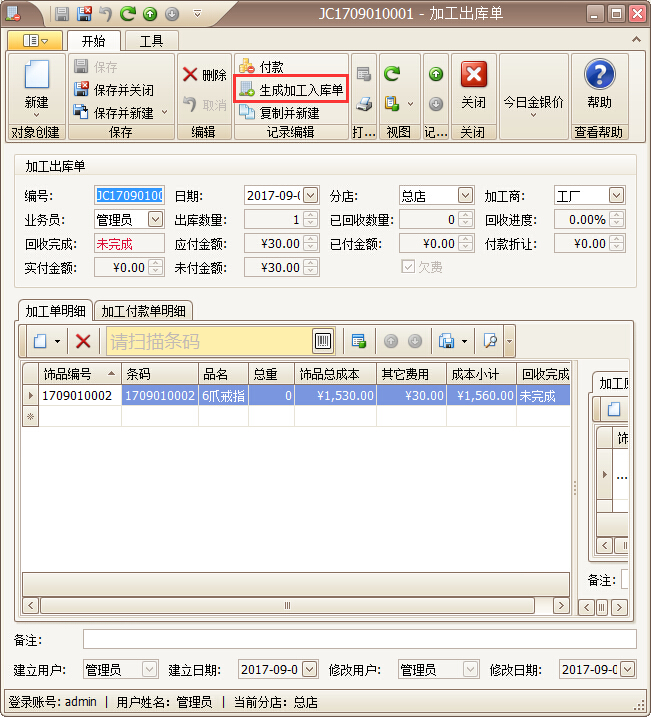Click the 付款 payment icon button
The height and width of the screenshot is (717, 651).
[x=260, y=67]
